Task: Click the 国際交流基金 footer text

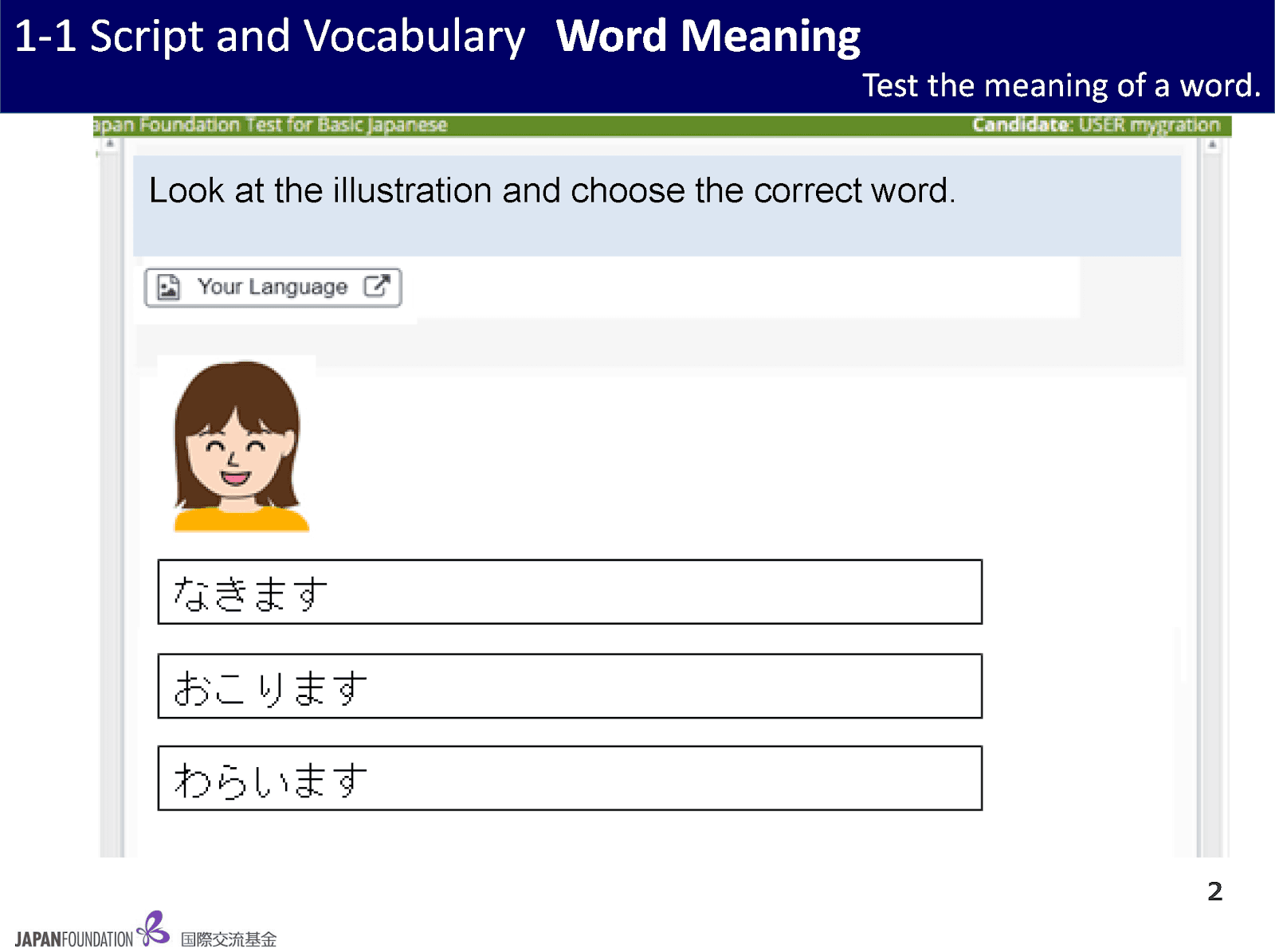Action: tap(229, 939)
